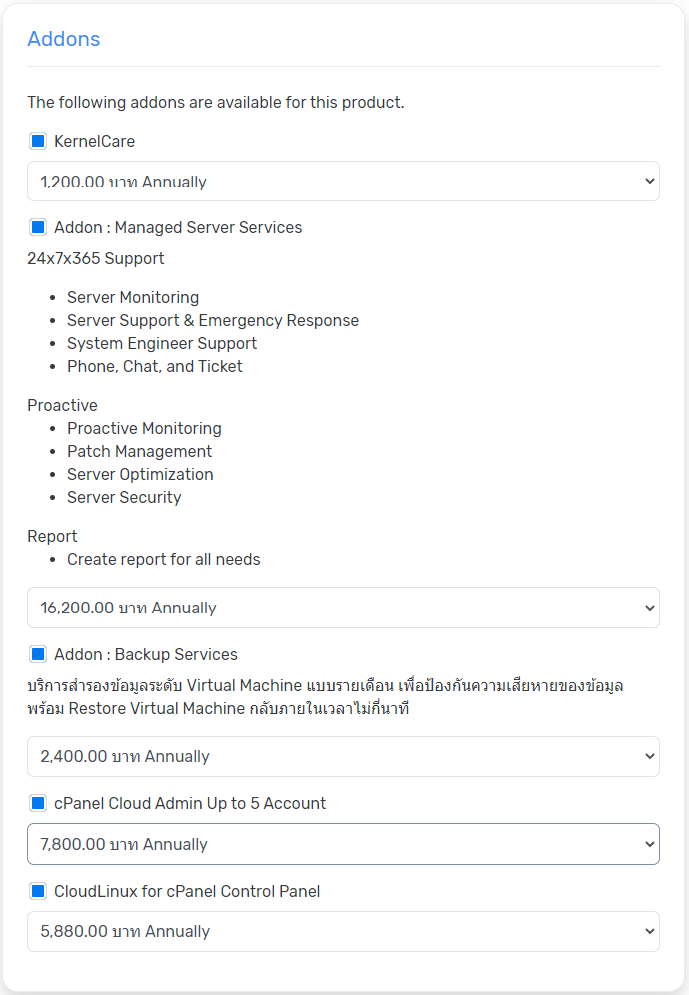Click the '24x7x365 Support' text

coord(96,258)
